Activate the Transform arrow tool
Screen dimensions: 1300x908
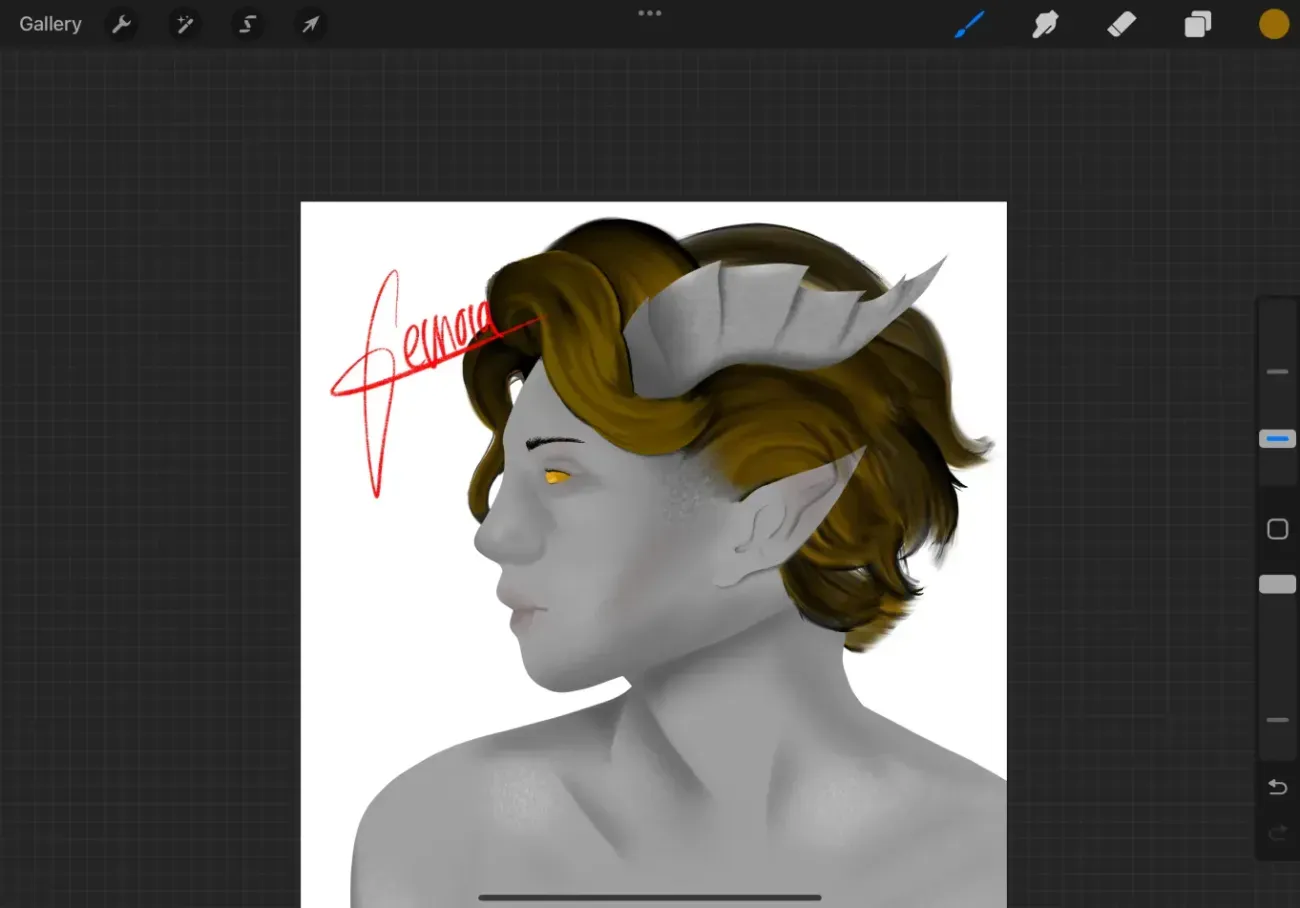pos(309,23)
